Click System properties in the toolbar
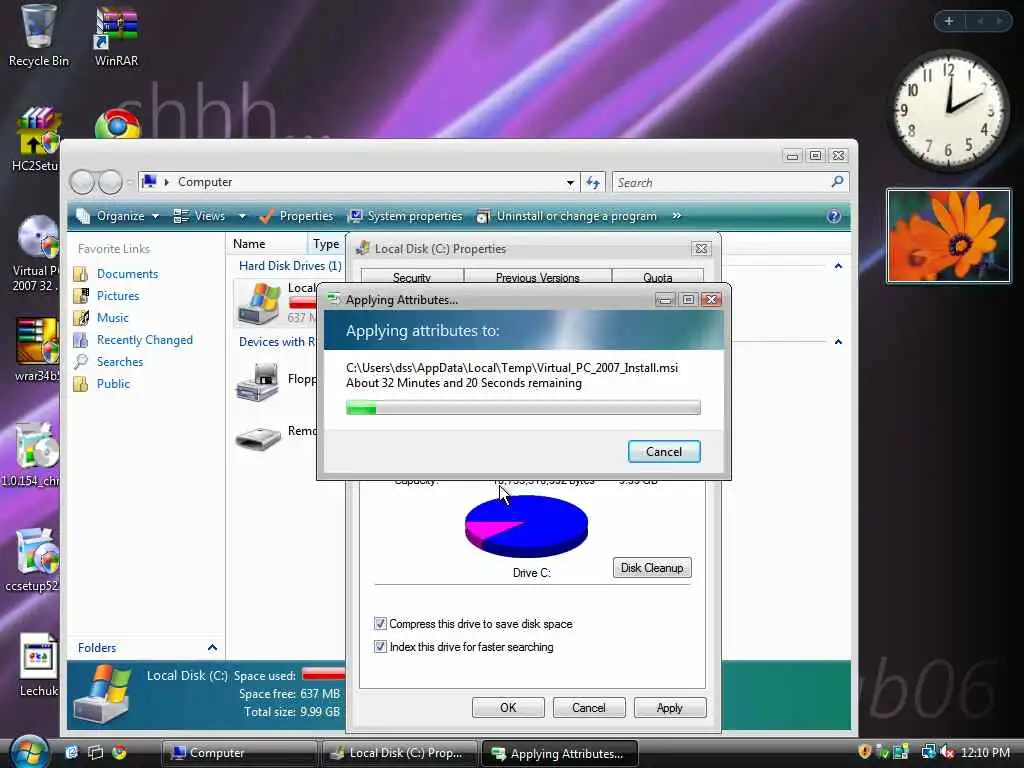Image resolution: width=1024 pixels, height=768 pixels. [x=405, y=216]
